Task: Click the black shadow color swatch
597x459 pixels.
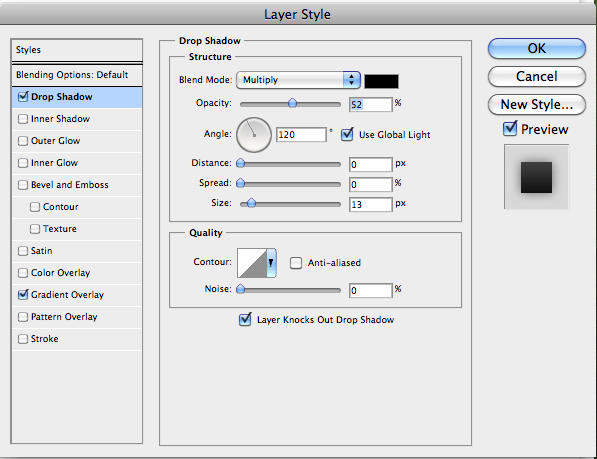Action: click(381, 81)
